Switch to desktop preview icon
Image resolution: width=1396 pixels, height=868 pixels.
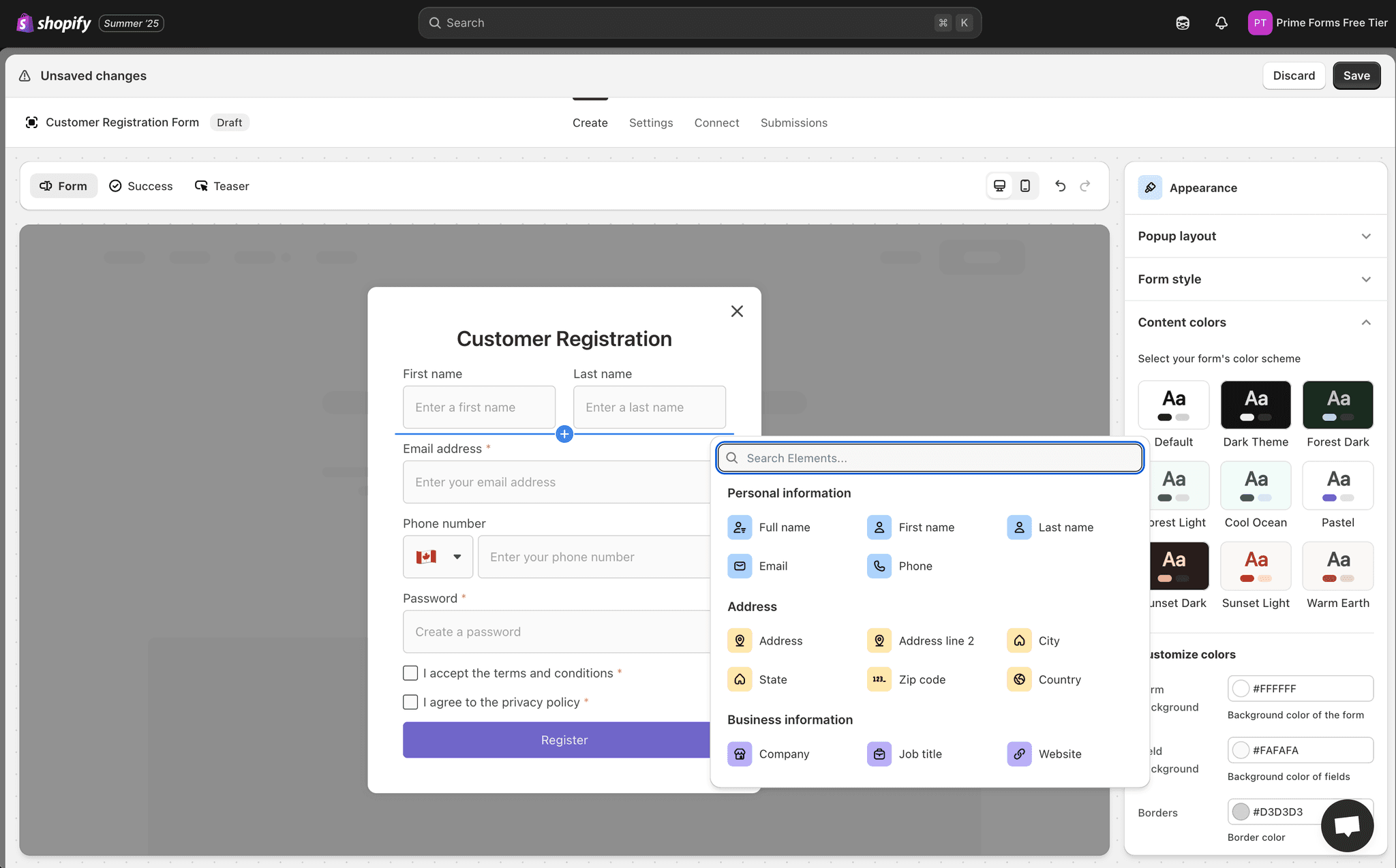click(999, 186)
